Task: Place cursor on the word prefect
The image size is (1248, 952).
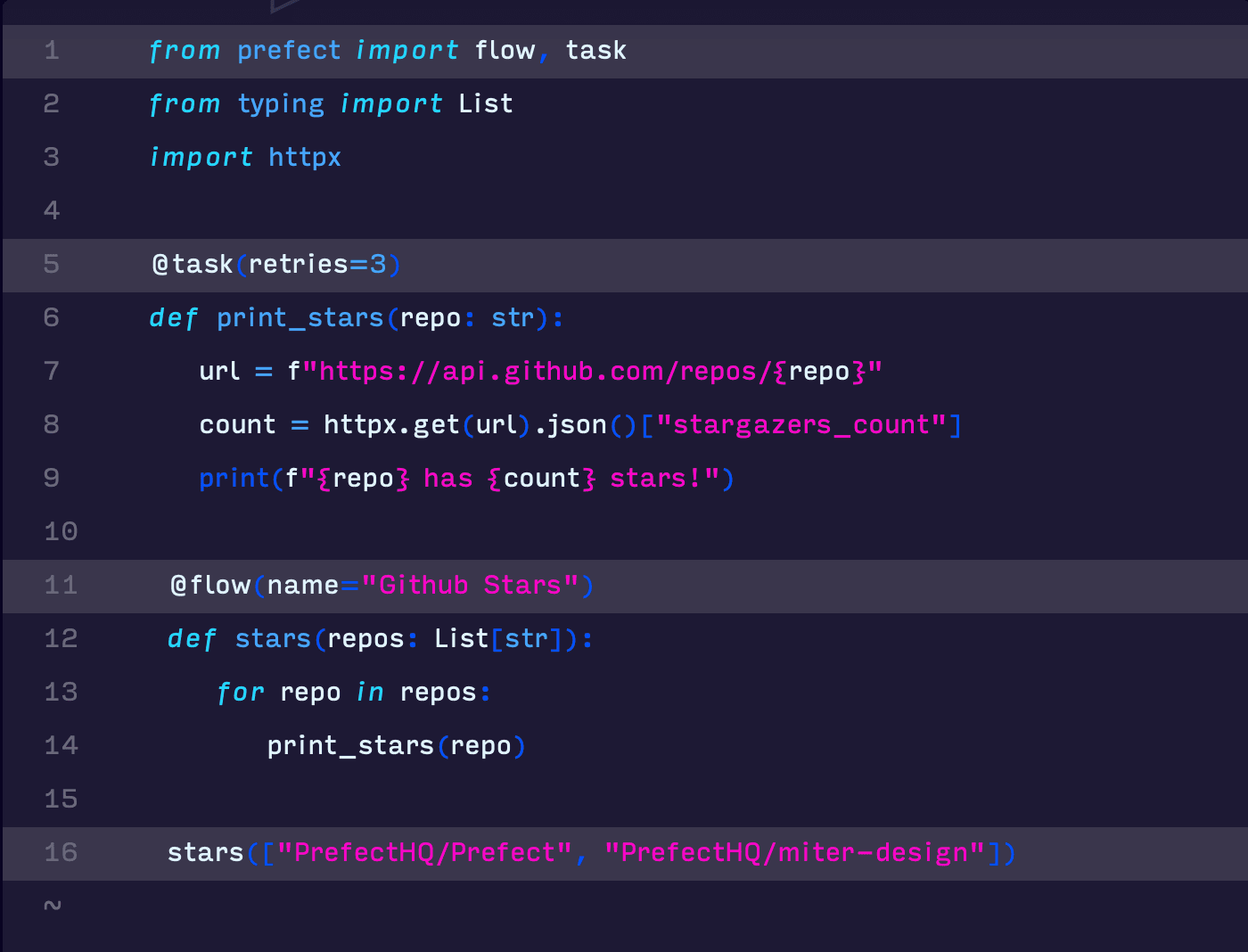Action: (x=289, y=51)
